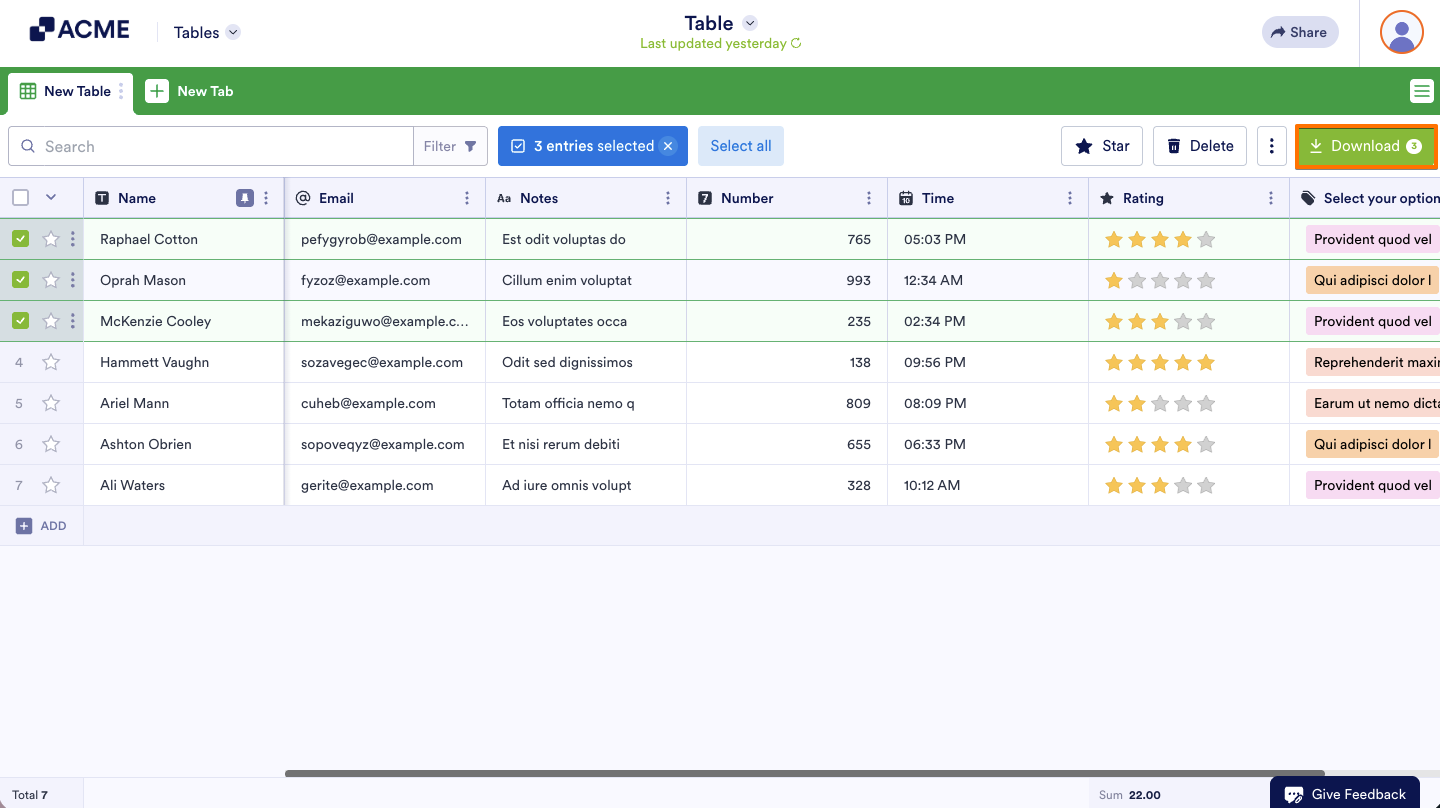Star the Raphael Cotton row
The width and height of the screenshot is (1443, 808).
[51, 239]
